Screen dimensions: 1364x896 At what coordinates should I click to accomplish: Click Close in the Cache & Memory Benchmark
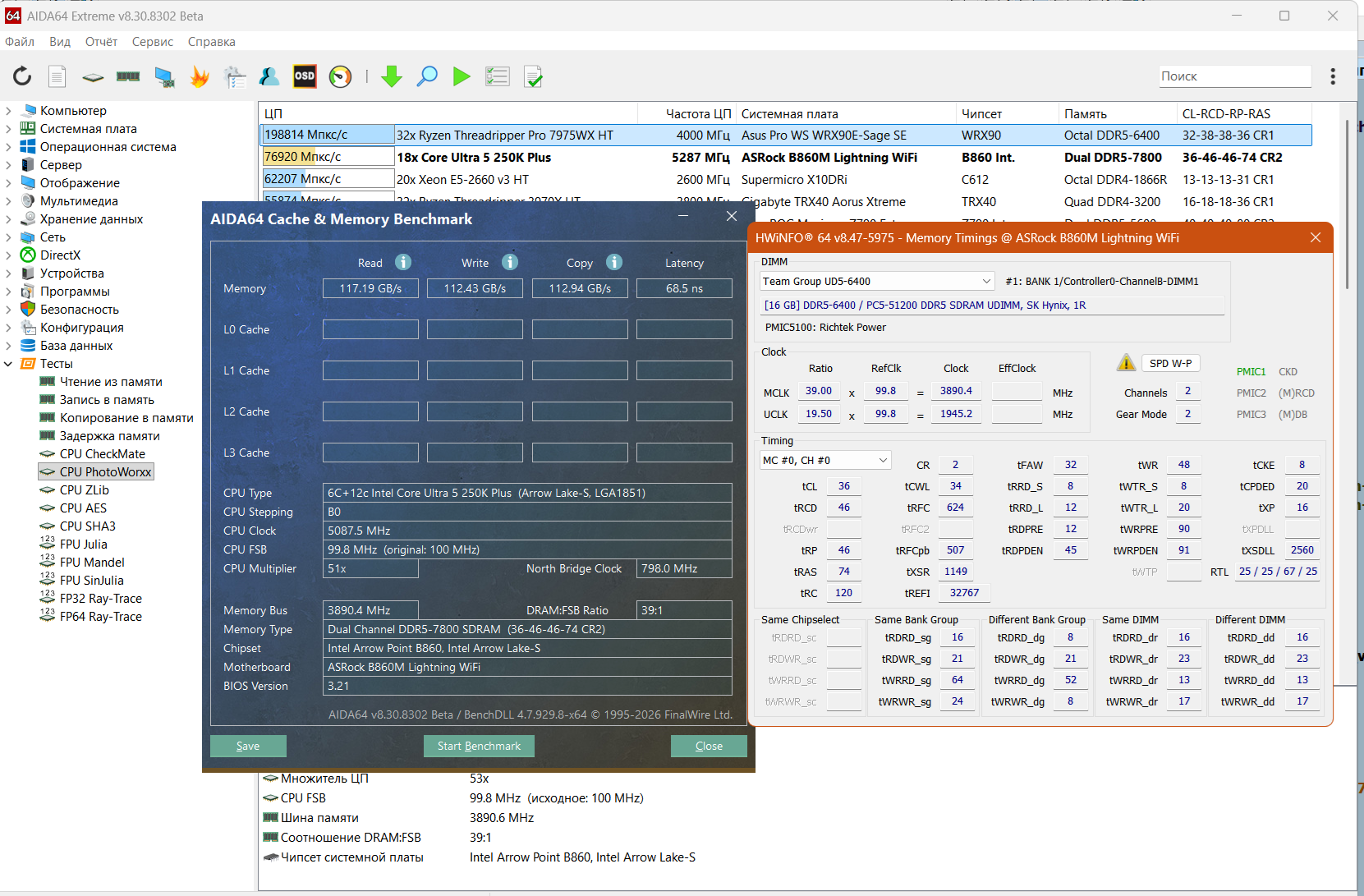coord(709,746)
